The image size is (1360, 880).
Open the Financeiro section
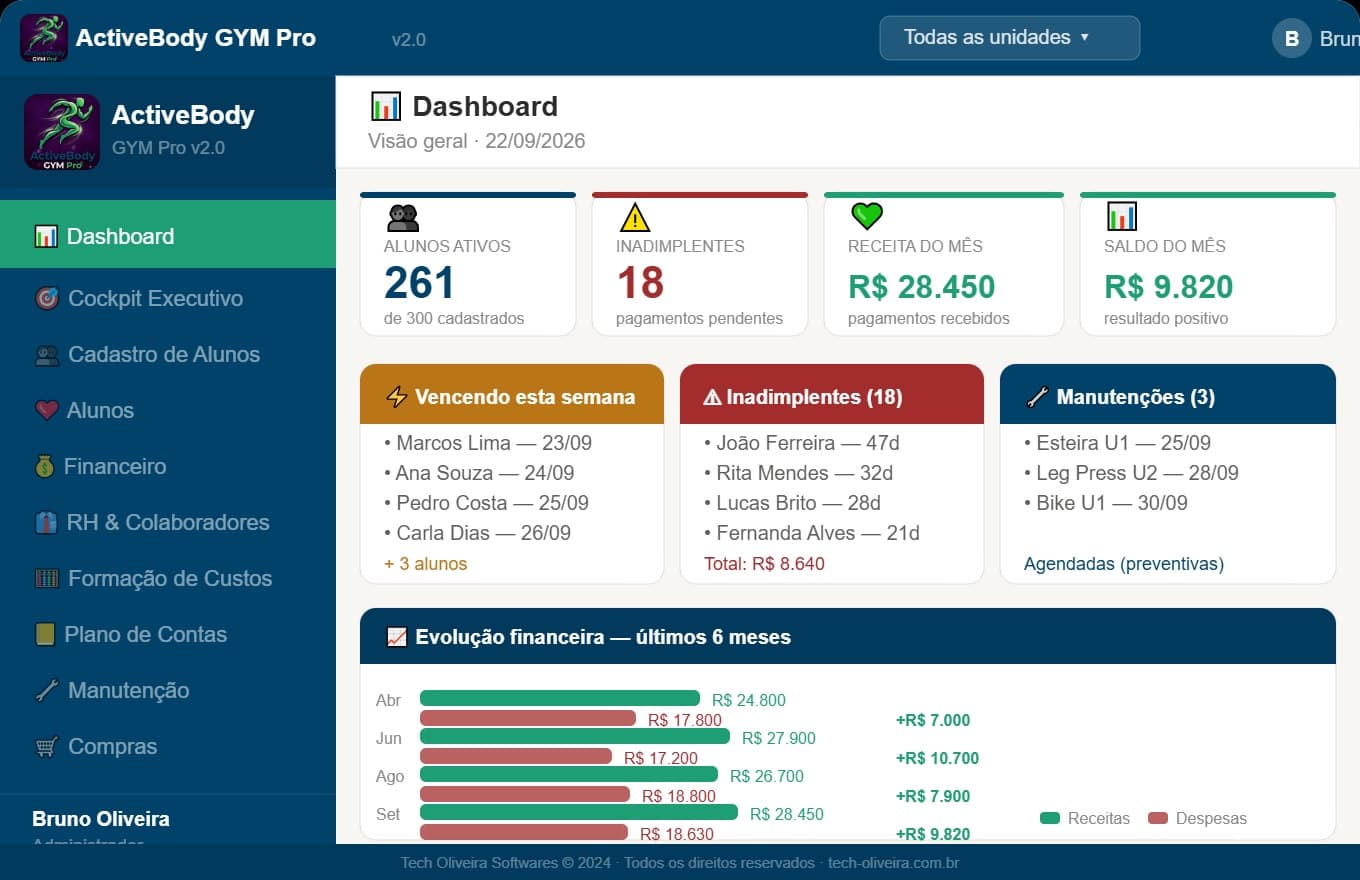(x=168, y=466)
